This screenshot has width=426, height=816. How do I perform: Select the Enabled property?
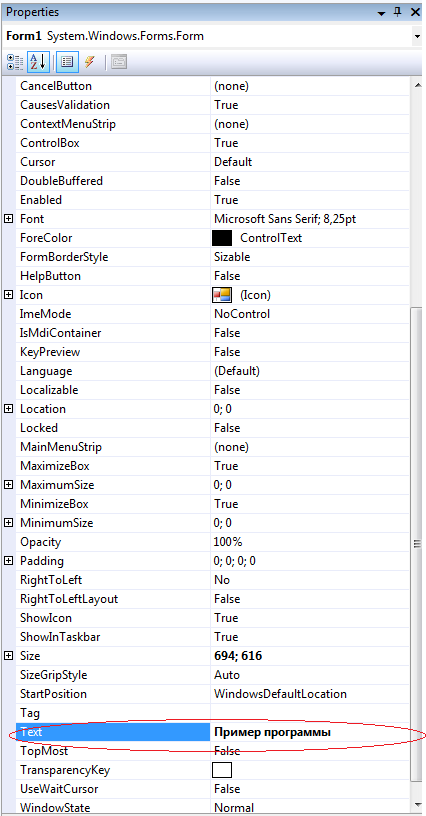[x=41, y=200]
